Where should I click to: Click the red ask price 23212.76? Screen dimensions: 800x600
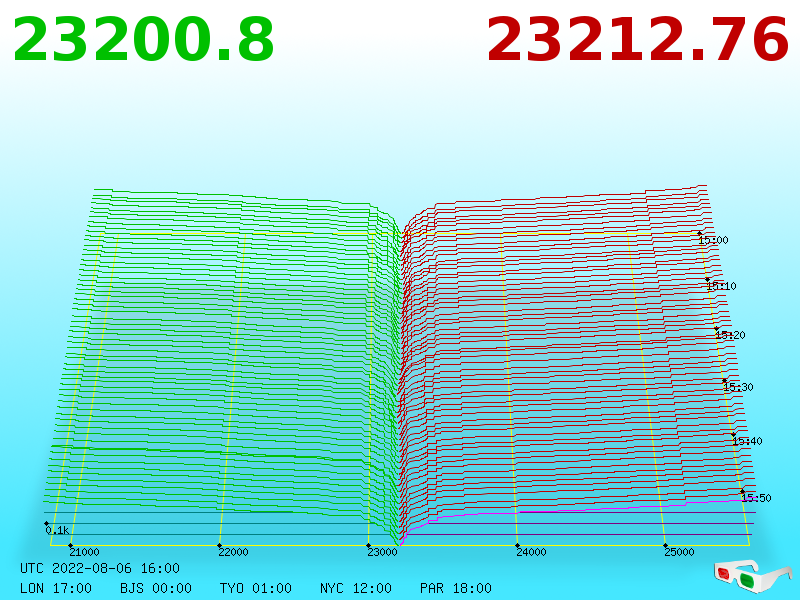638,40
